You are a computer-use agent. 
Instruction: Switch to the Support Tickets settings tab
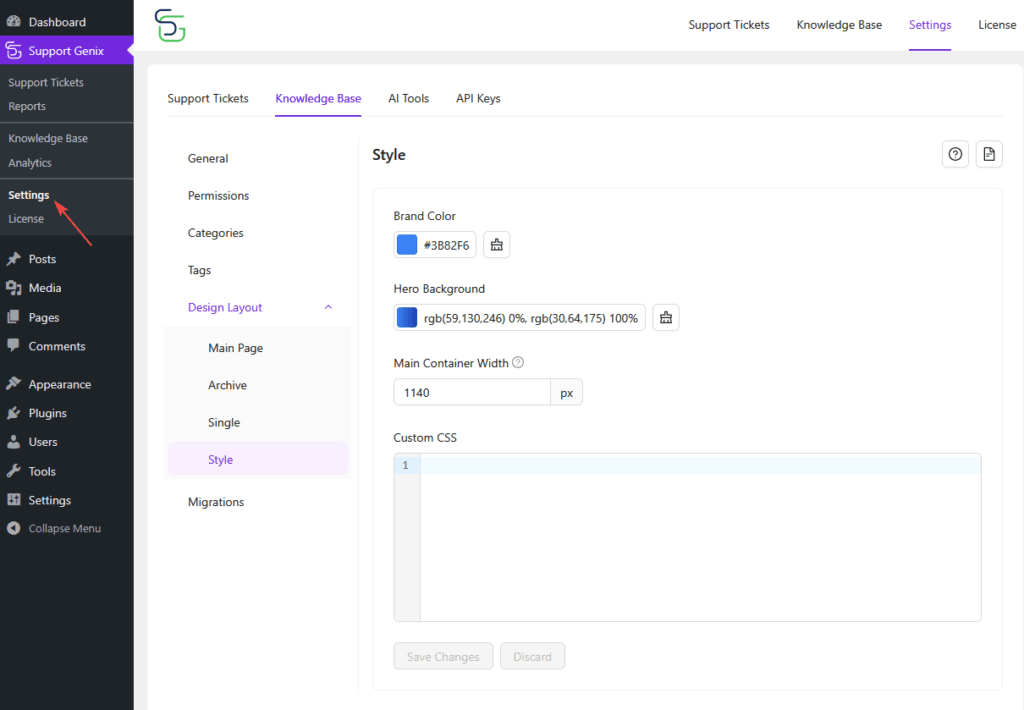point(208,99)
